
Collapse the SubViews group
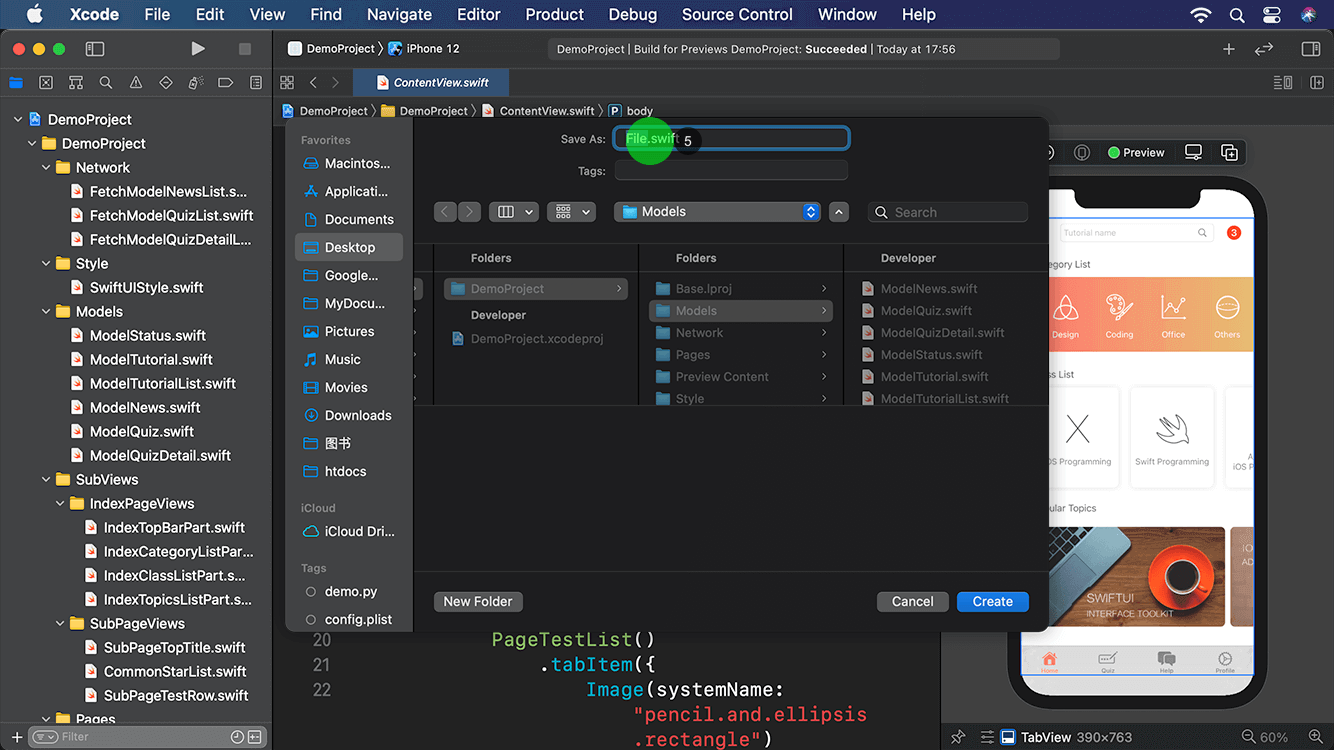click(x=46, y=479)
